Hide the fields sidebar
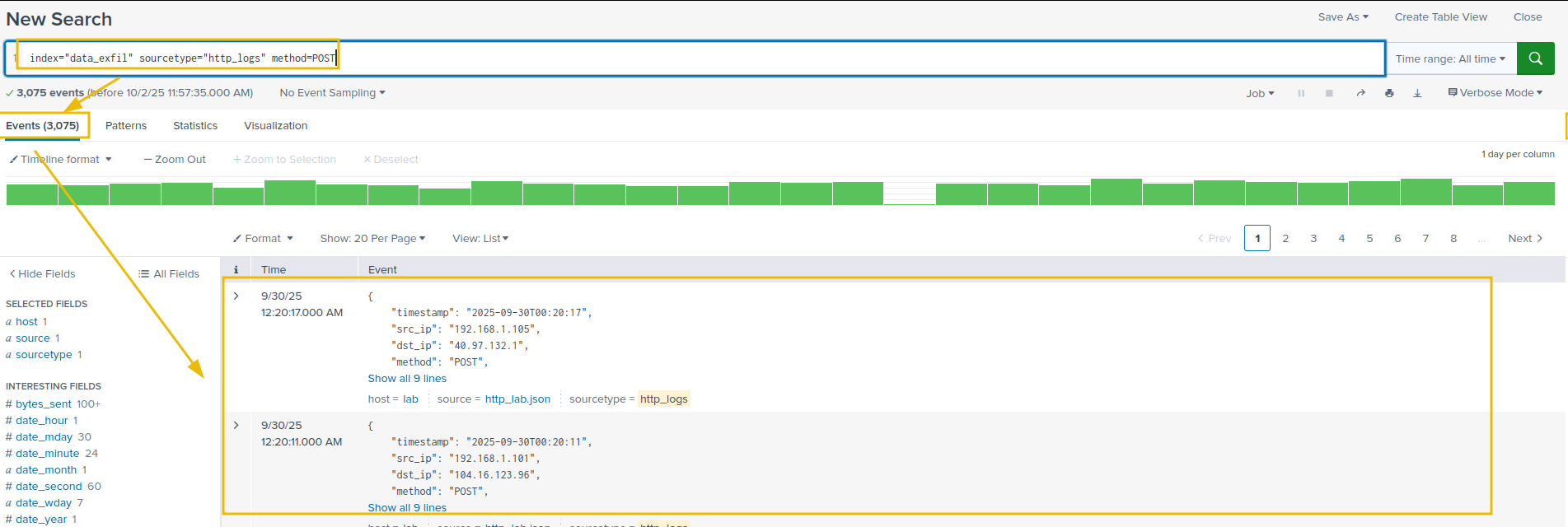The width and height of the screenshot is (1568, 527). pos(42,273)
